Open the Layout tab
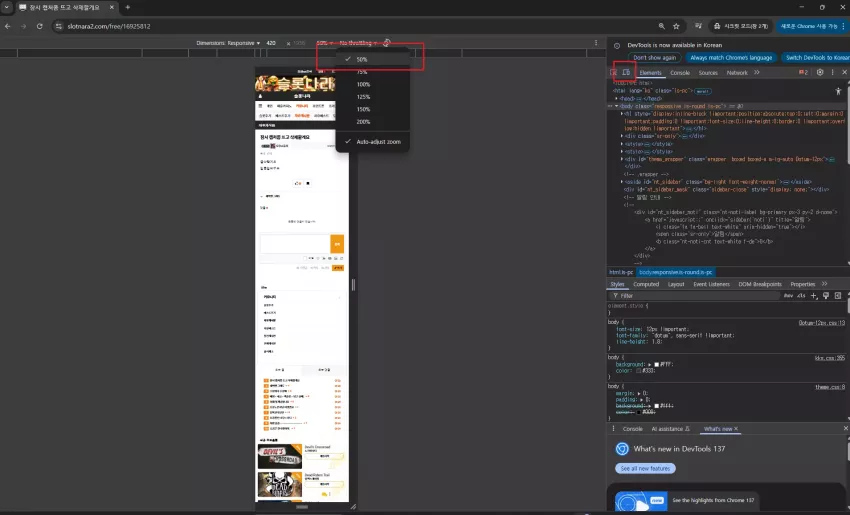 coord(676,284)
